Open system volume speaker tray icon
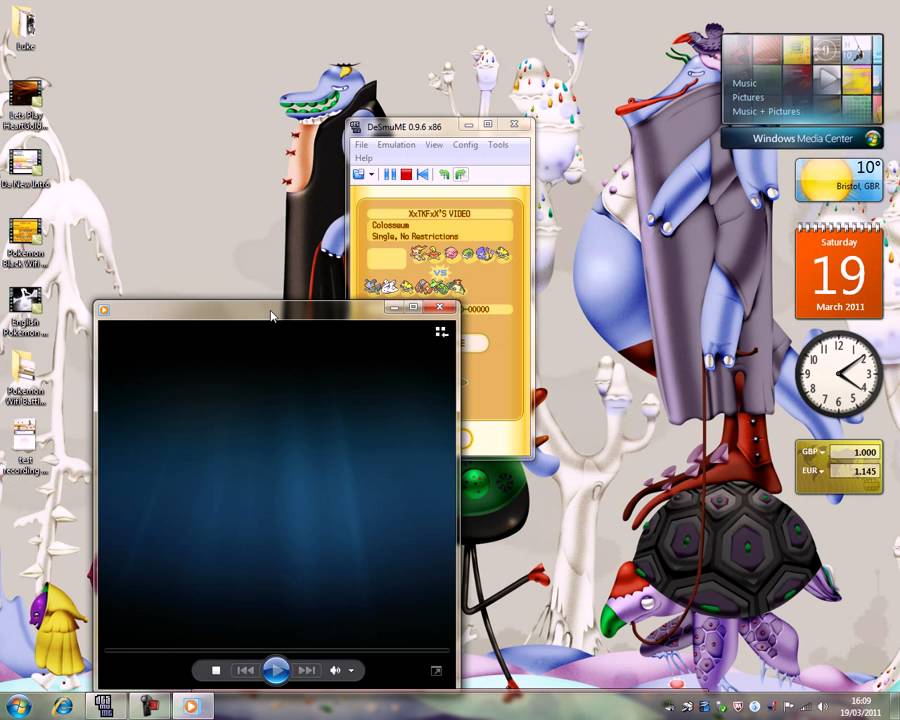Screen dimensions: 900x720 click(x=823, y=707)
